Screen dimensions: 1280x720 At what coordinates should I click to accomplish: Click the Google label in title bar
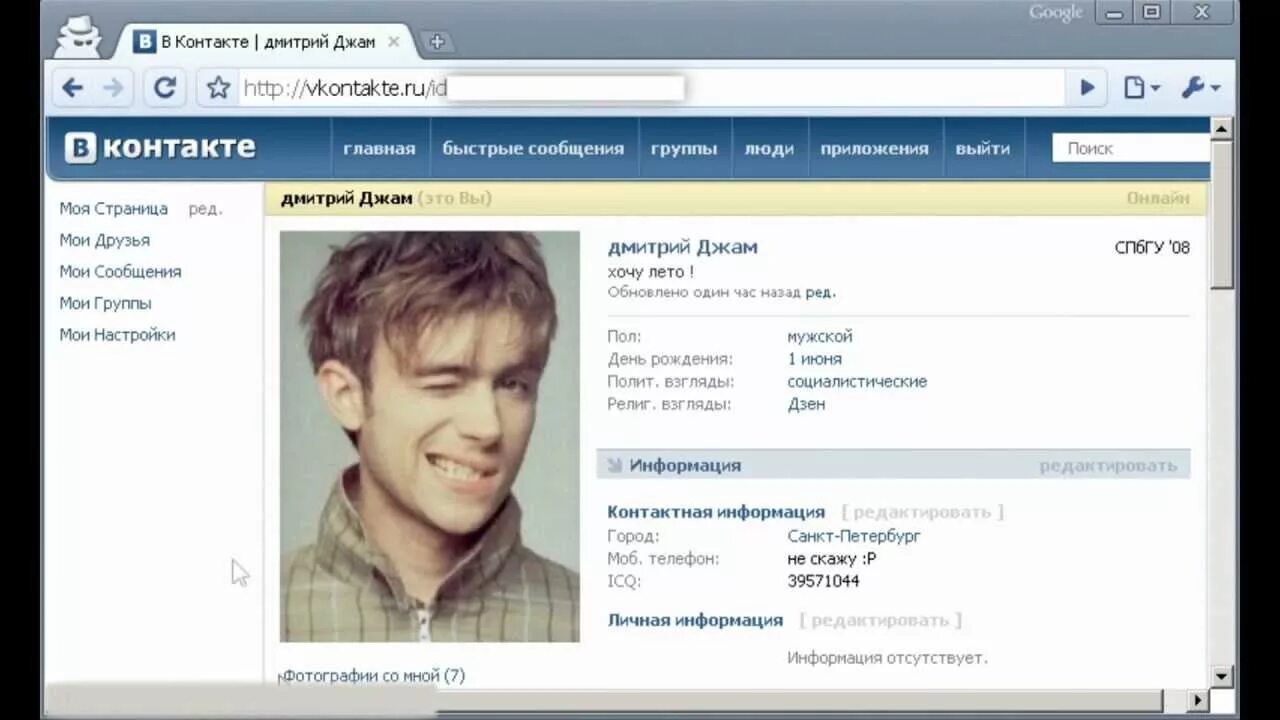click(1056, 12)
